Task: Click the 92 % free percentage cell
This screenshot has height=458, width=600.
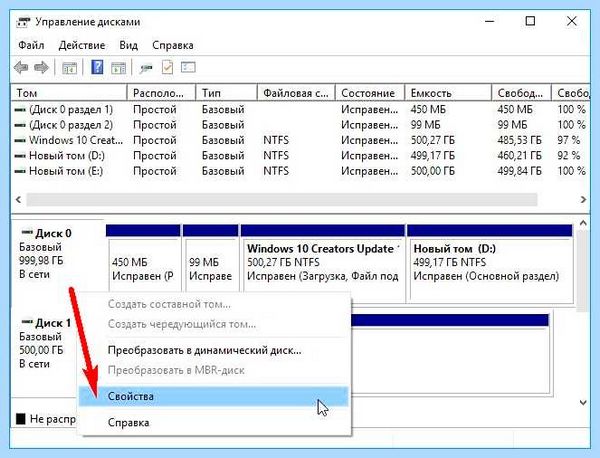Action: click(569, 156)
